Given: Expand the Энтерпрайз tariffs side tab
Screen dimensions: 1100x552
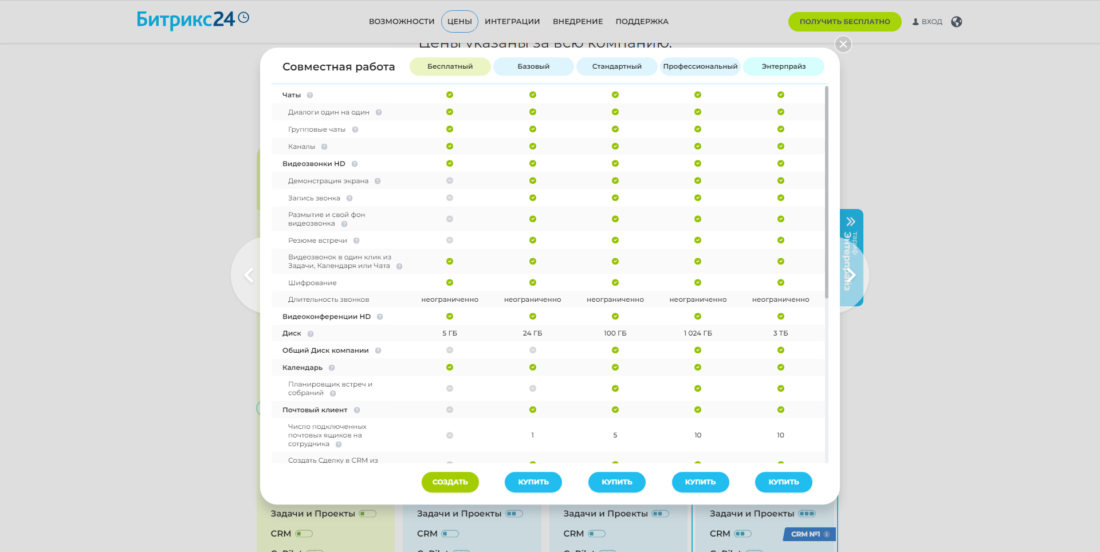Looking at the screenshot, I should click(x=851, y=257).
